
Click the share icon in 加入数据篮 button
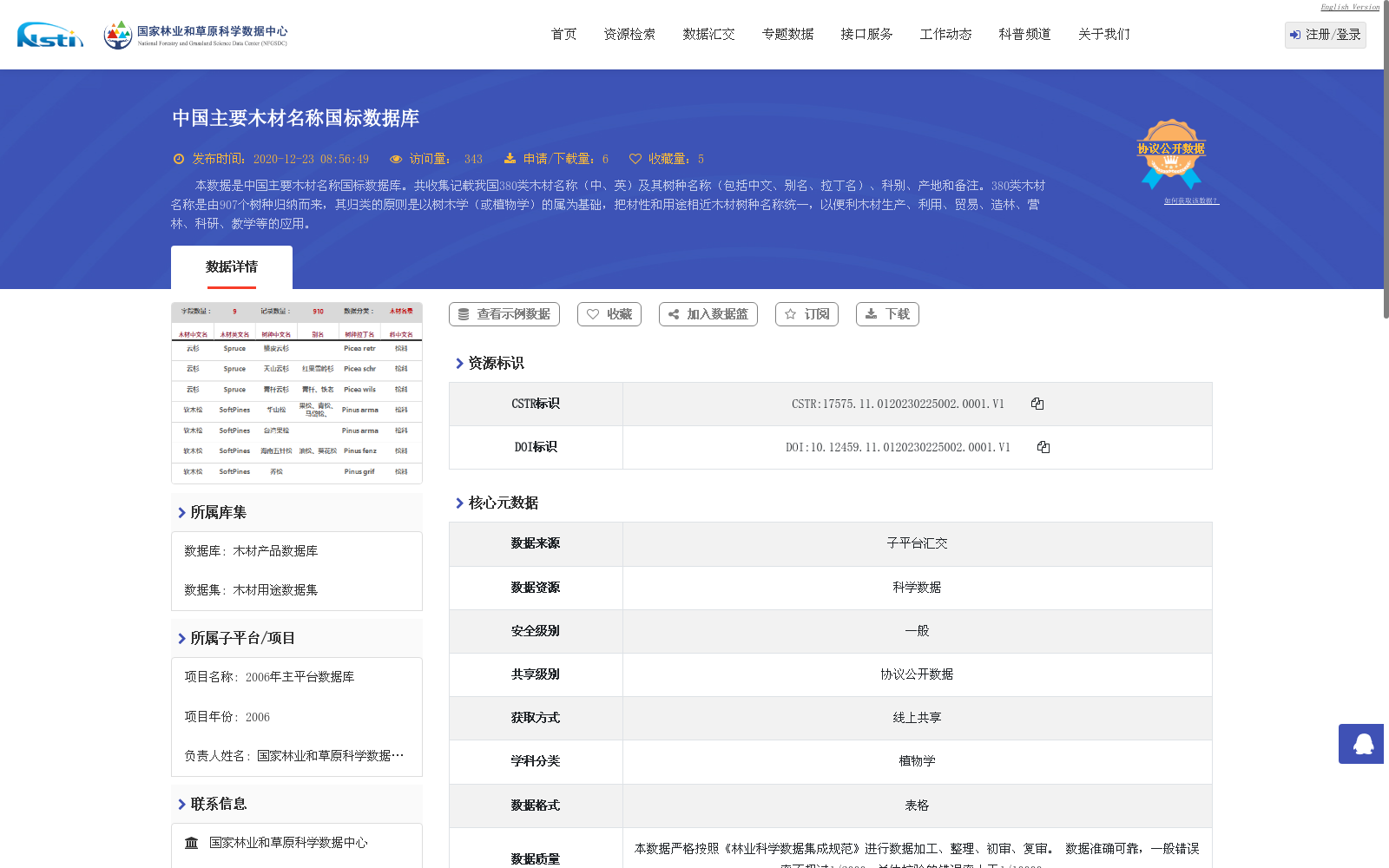pos(674,314)
